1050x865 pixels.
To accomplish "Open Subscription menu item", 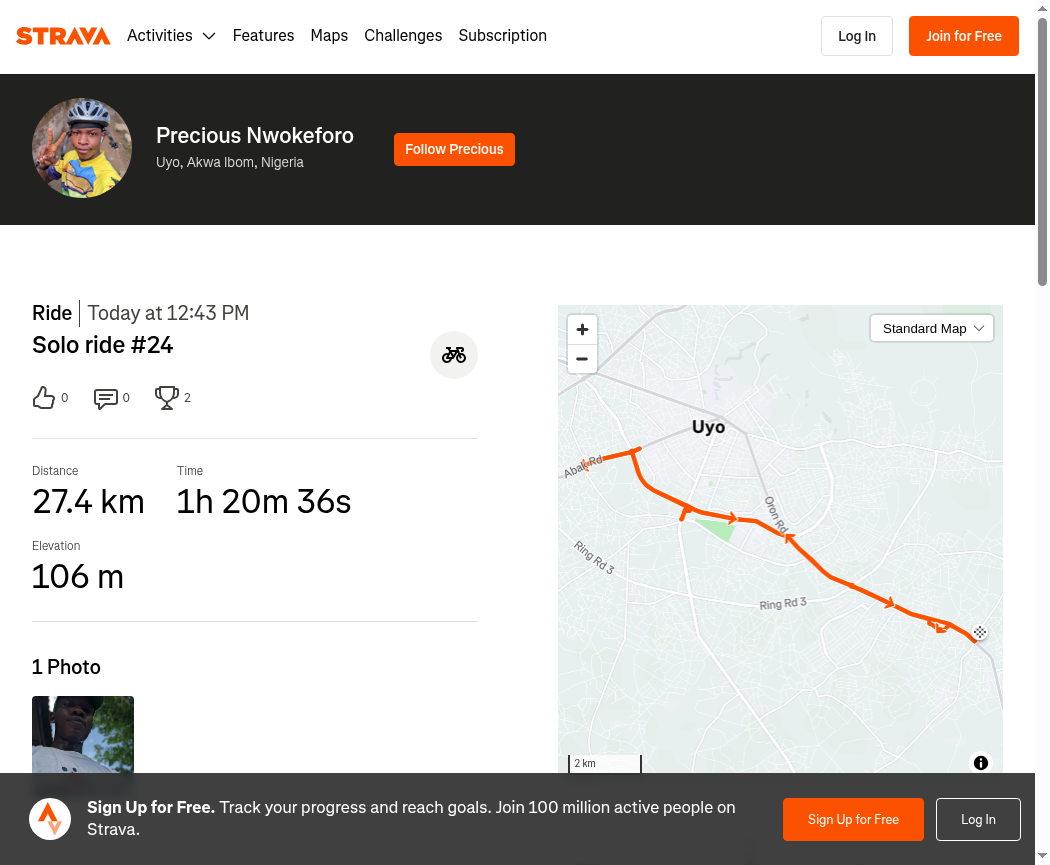I will click(x=502, y=35).
